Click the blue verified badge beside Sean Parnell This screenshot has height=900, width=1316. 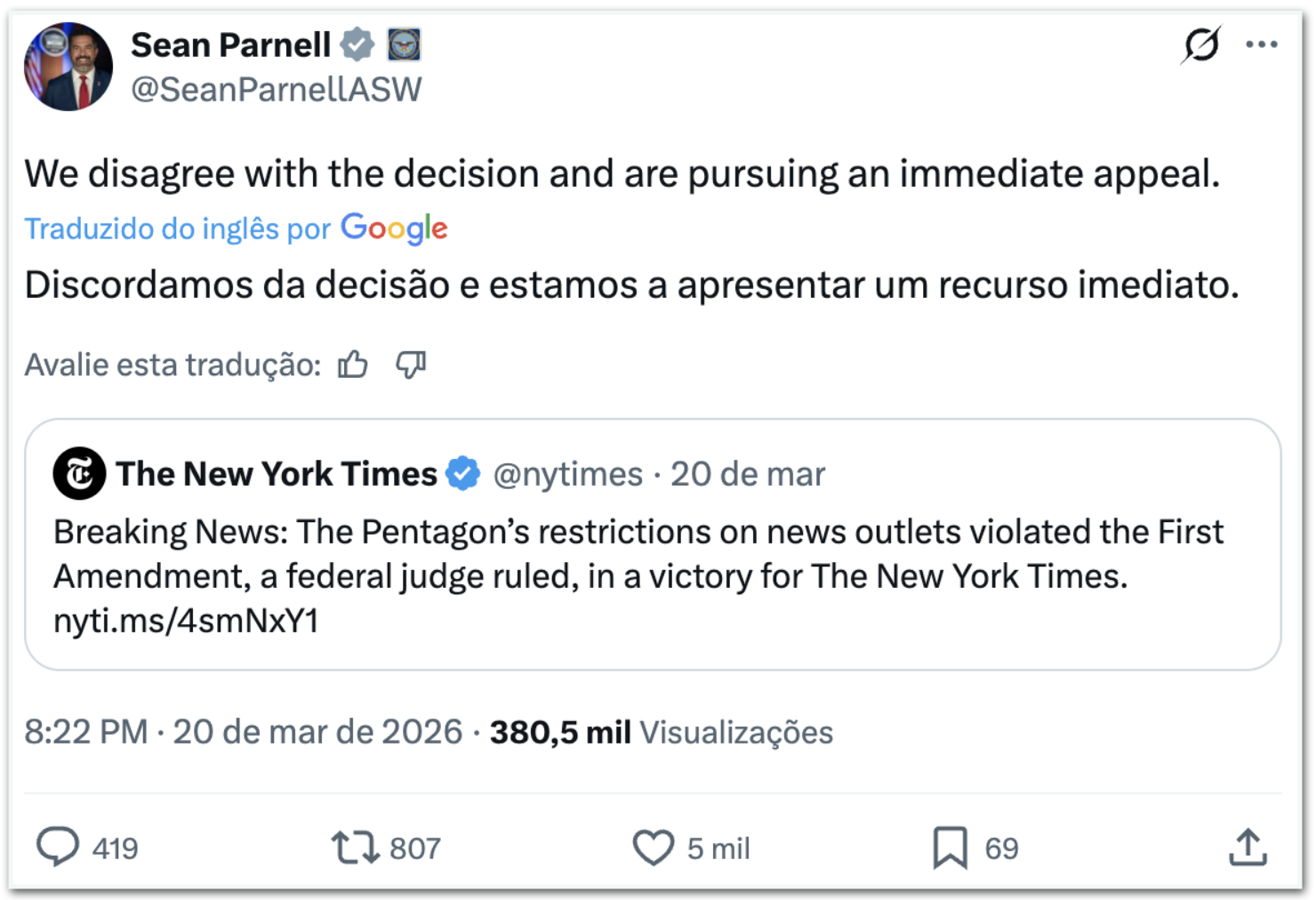point(357,44)
